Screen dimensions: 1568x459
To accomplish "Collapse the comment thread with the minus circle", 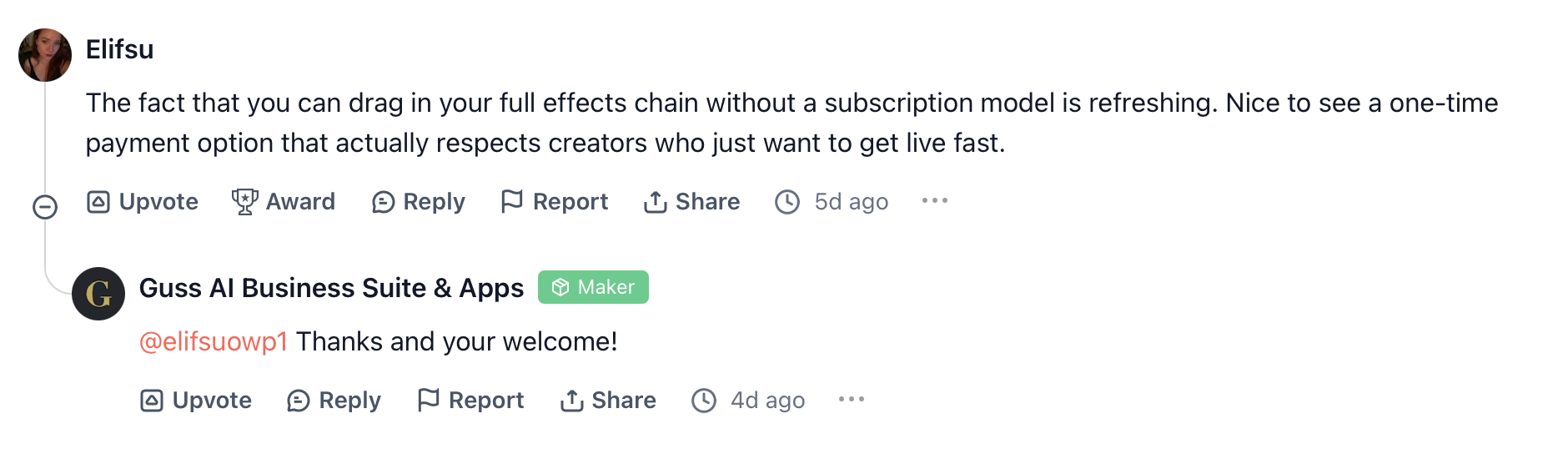I will [x=45, y=207].
